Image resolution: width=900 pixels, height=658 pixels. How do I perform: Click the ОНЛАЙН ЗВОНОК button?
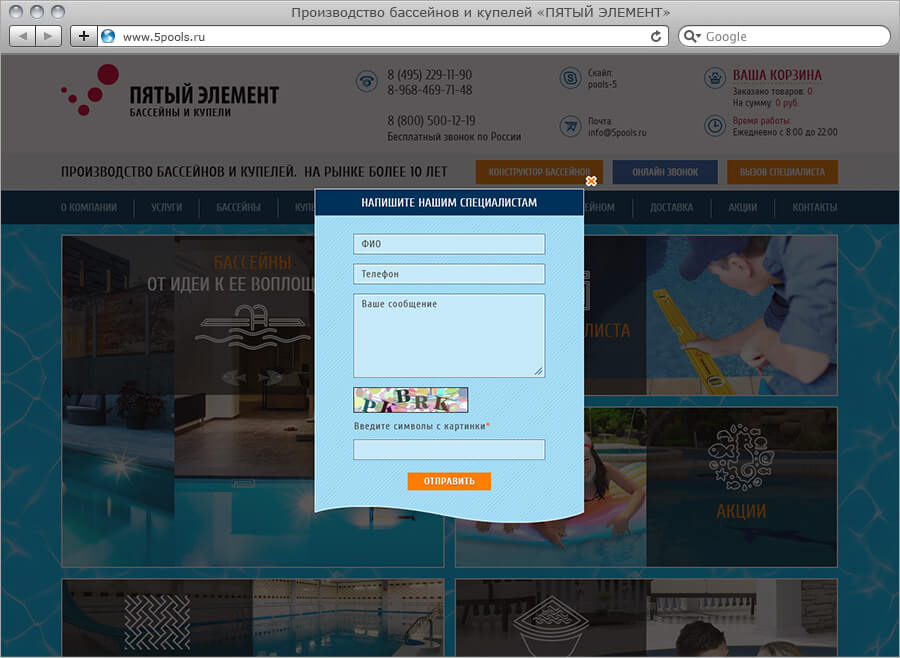(665, 172)
